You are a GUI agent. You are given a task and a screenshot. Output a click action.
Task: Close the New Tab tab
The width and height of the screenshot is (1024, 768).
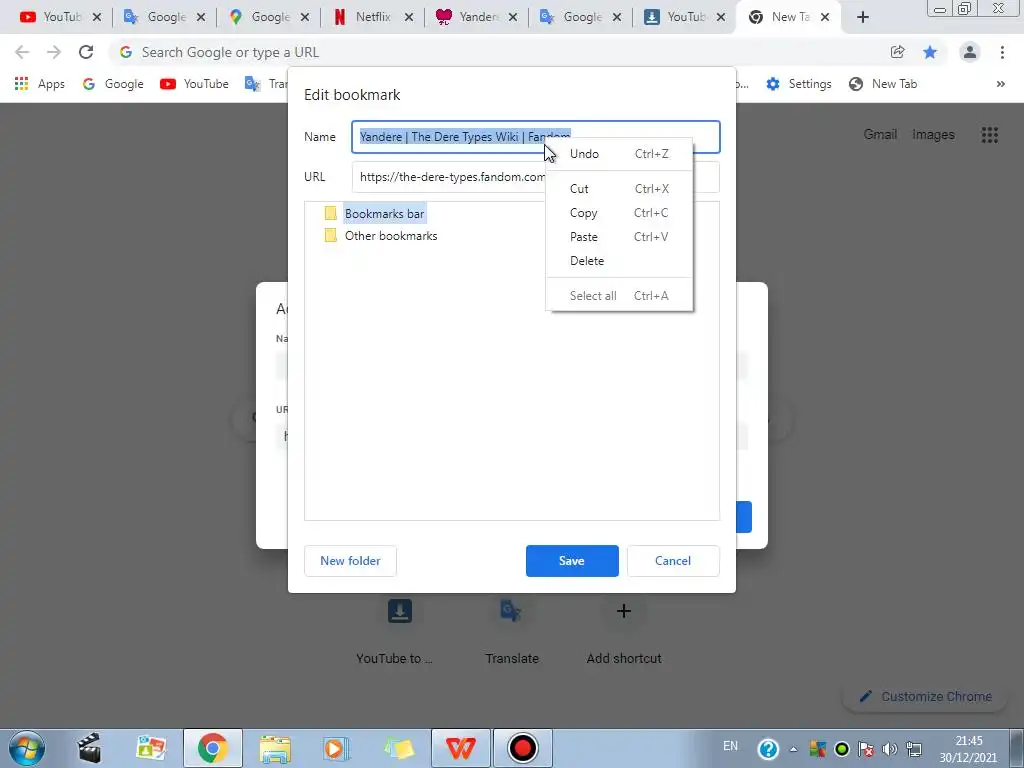coord(825,17)
